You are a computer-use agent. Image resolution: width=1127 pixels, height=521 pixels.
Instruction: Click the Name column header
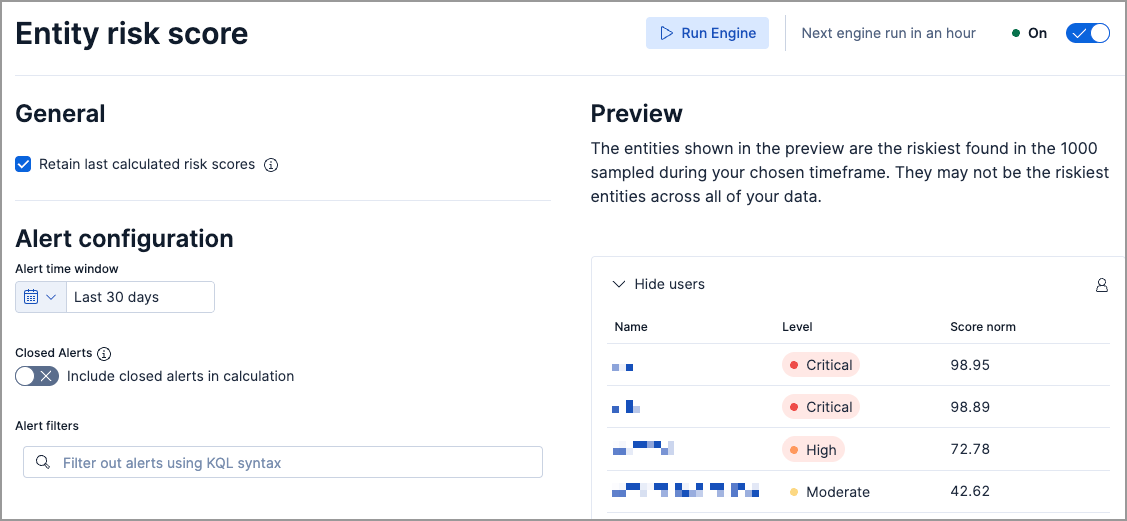(x=631, y=327)
